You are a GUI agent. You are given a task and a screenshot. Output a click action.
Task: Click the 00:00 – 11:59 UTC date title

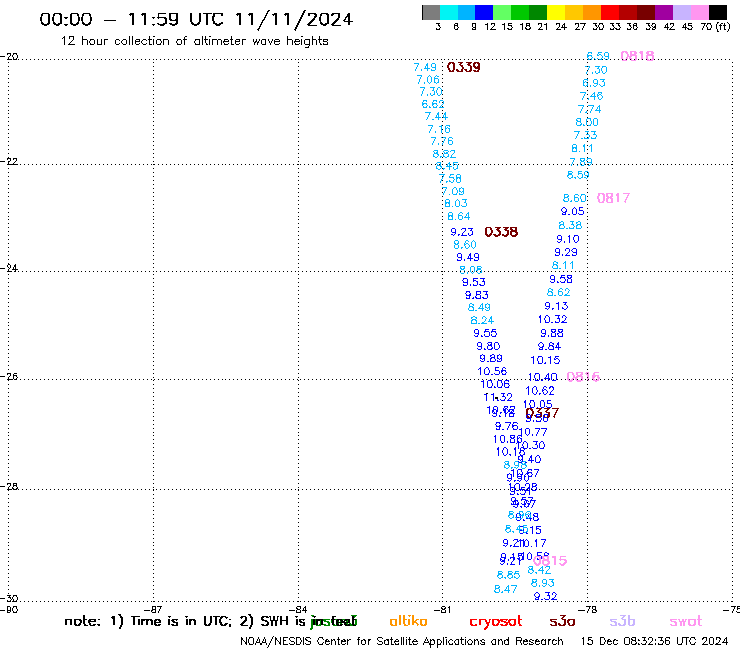pyautogui.click(x=196, y=20)
